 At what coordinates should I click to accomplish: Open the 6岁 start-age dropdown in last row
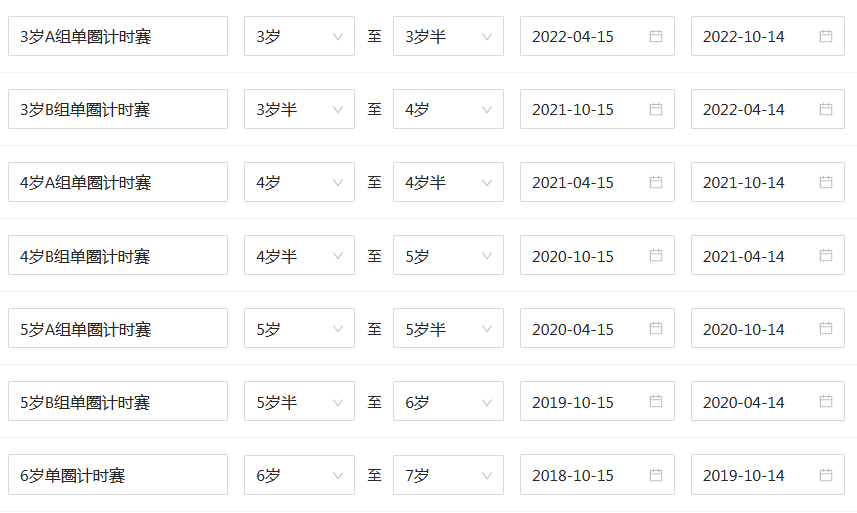coord(299,475)
